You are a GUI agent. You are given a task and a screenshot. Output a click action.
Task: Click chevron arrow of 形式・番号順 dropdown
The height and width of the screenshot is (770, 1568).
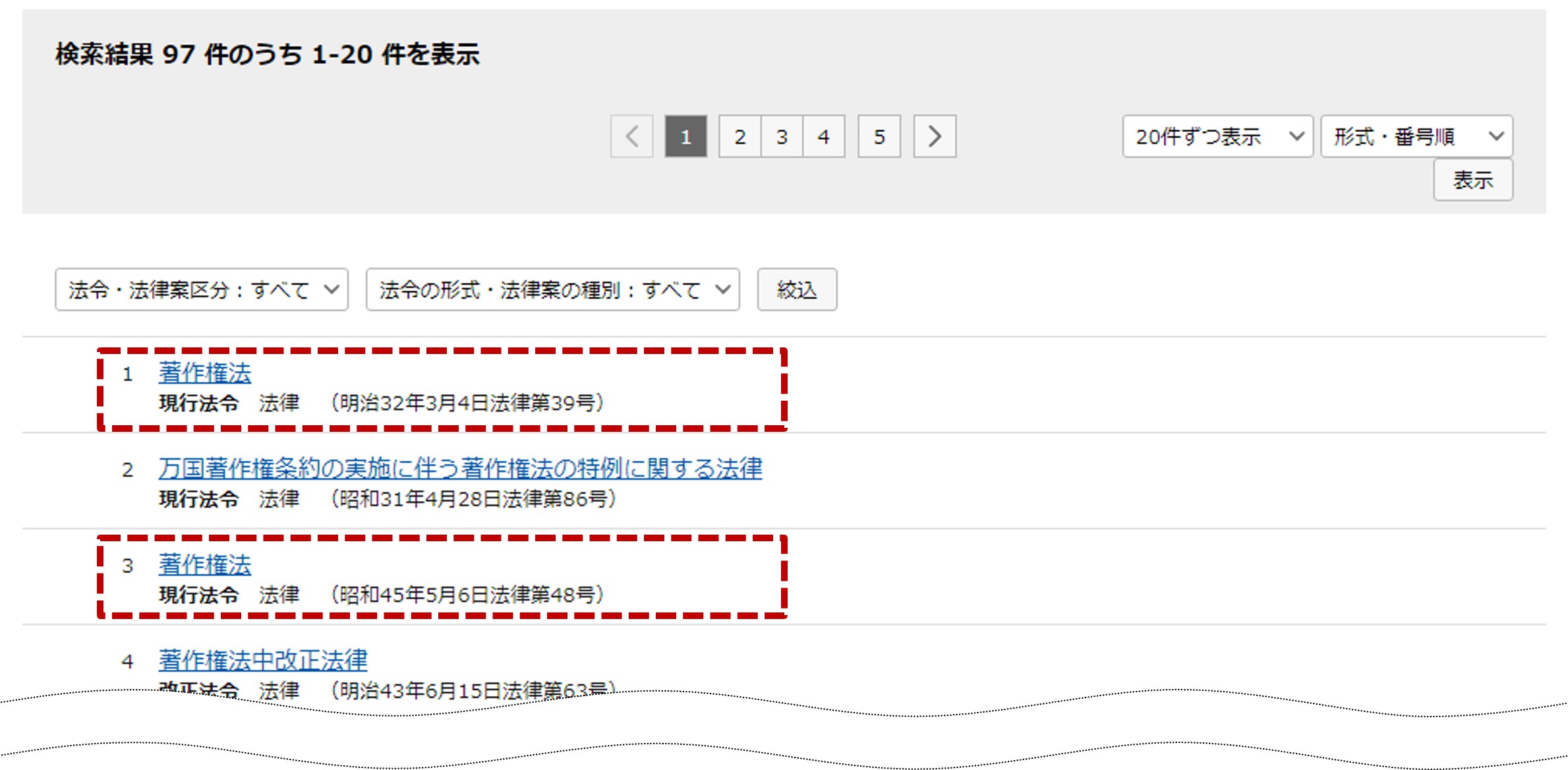1496,136
